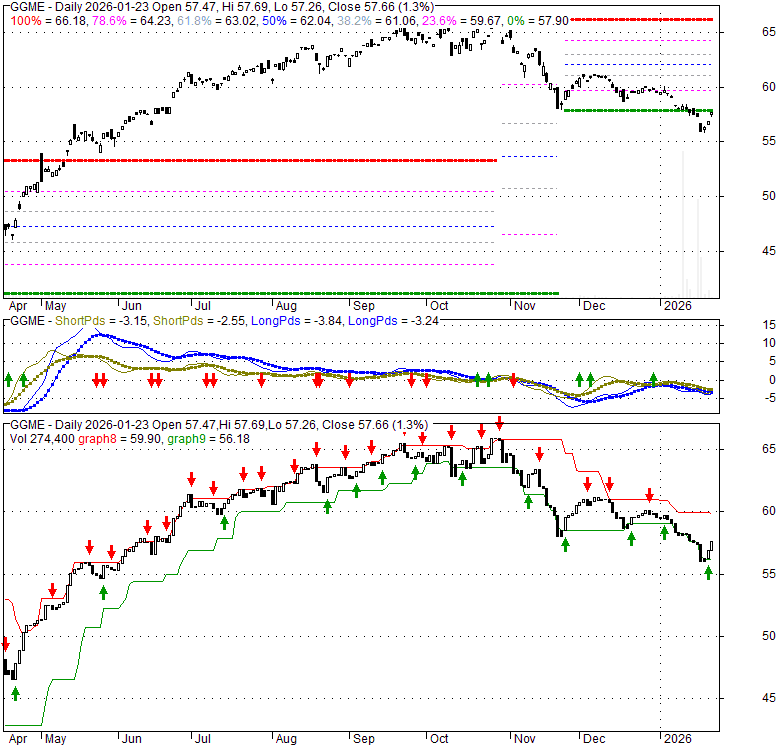Click the GGME Daily header of the top chart
The image size is (780, 745).
coord(222,7)
